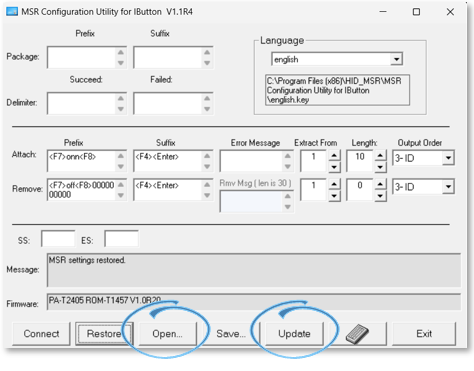Click the ES input field
The height and width of the screenshot is (371, 474).
(121, 239)
